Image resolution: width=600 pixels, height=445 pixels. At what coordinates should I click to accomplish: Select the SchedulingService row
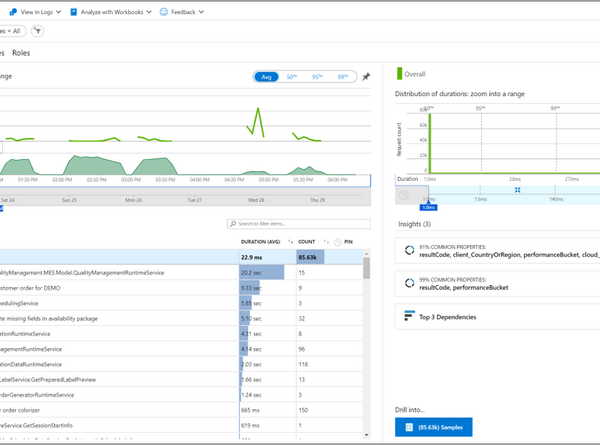tap(181, 303)
